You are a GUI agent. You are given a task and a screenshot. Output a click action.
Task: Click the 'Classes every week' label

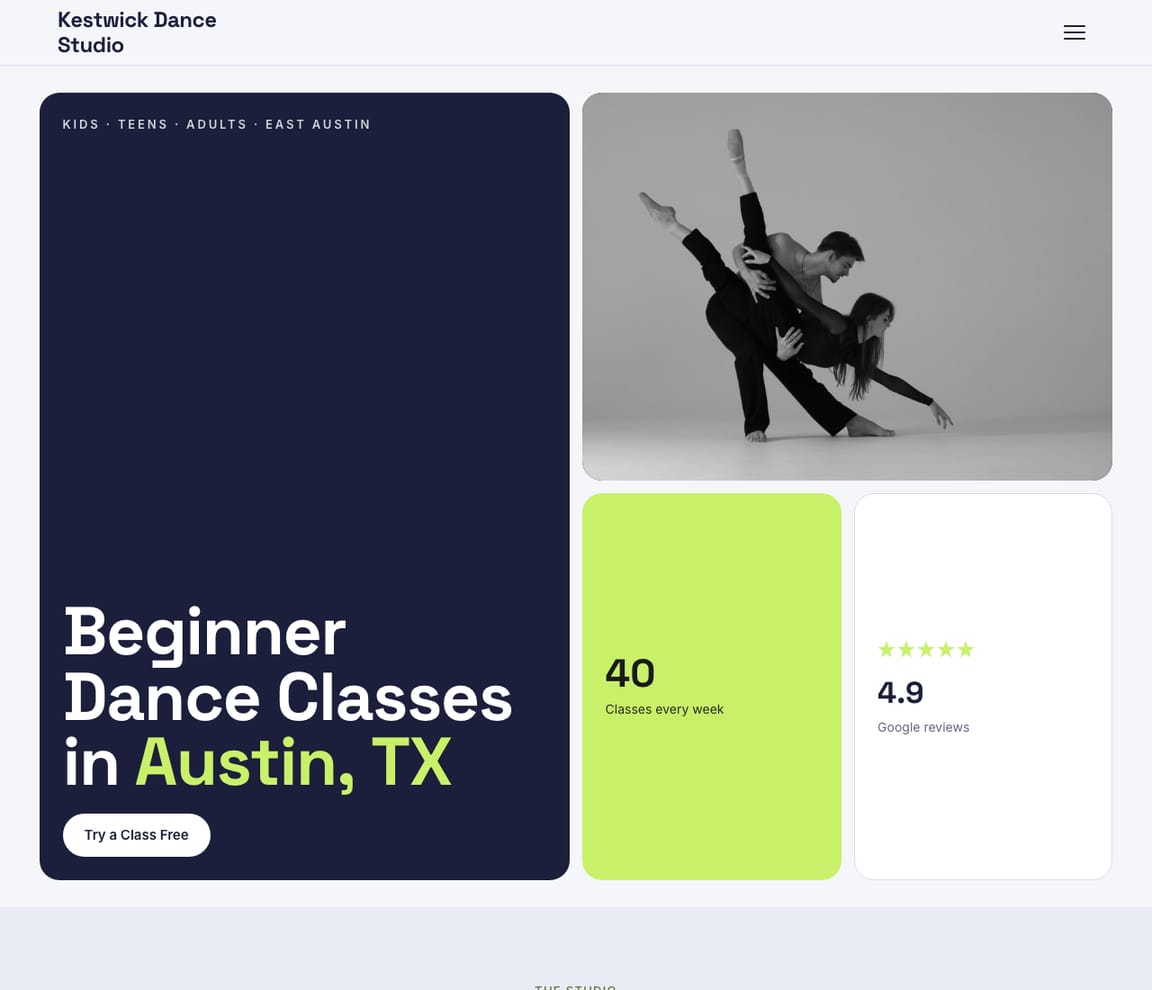click(664, 709)
